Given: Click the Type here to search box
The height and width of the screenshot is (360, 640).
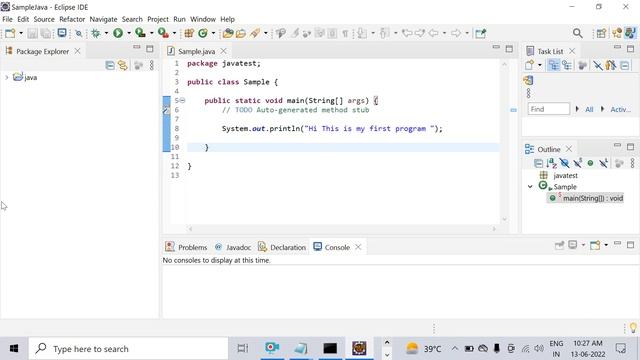Looking at the screenshot, I should point(128,349).
